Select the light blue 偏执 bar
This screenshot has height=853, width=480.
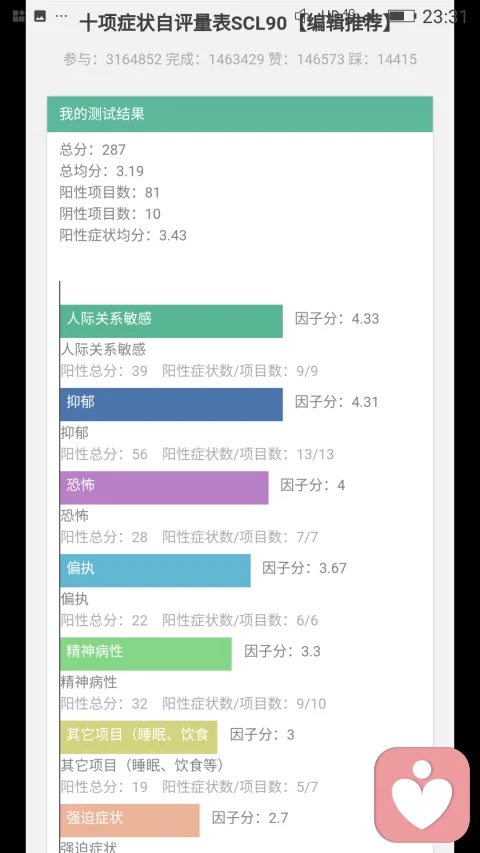[x=155, y=571]
